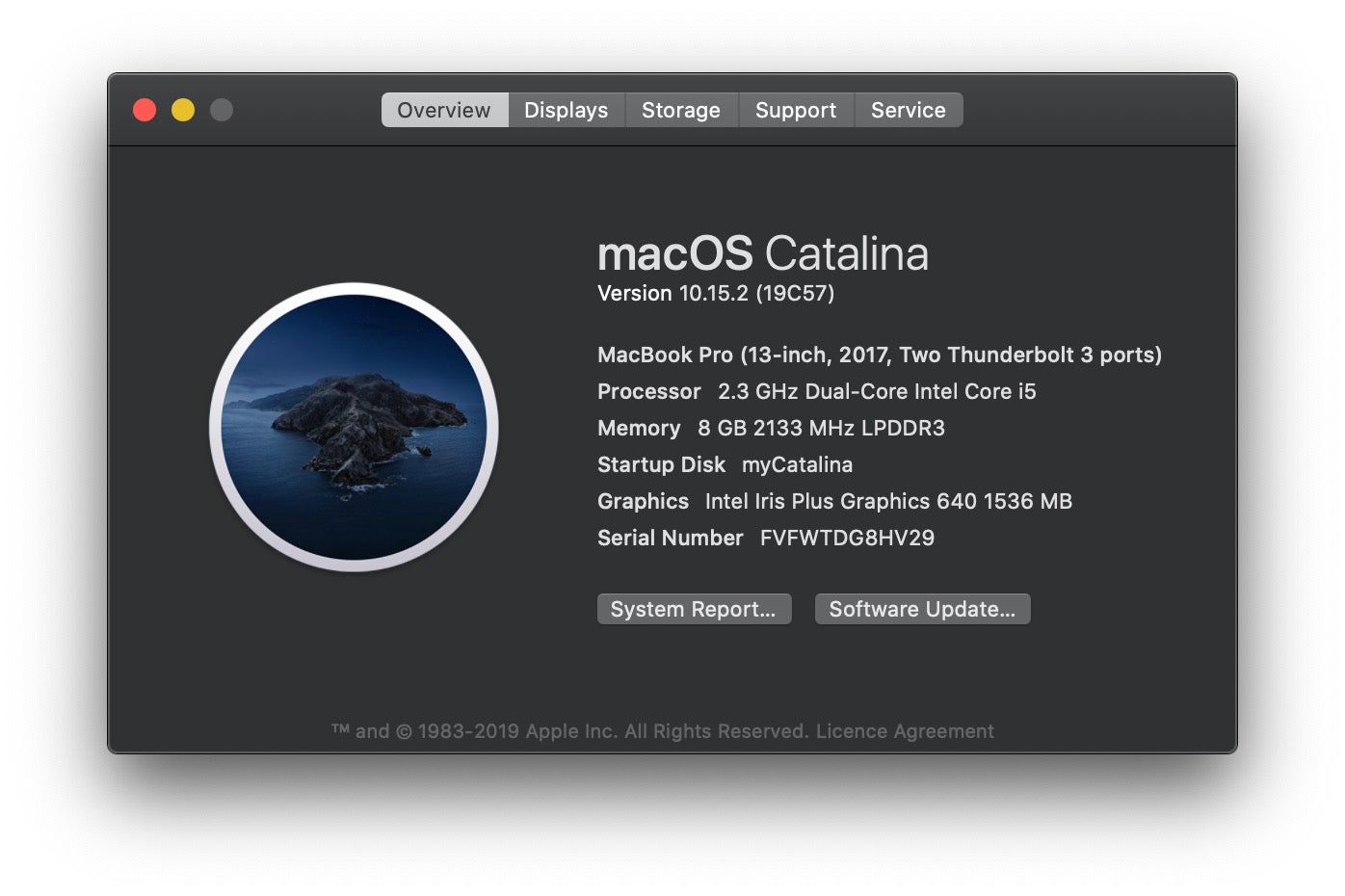The height and width of the screenshot is (896, 1345).
Task: Open System Report
Action: coord(694,609)
